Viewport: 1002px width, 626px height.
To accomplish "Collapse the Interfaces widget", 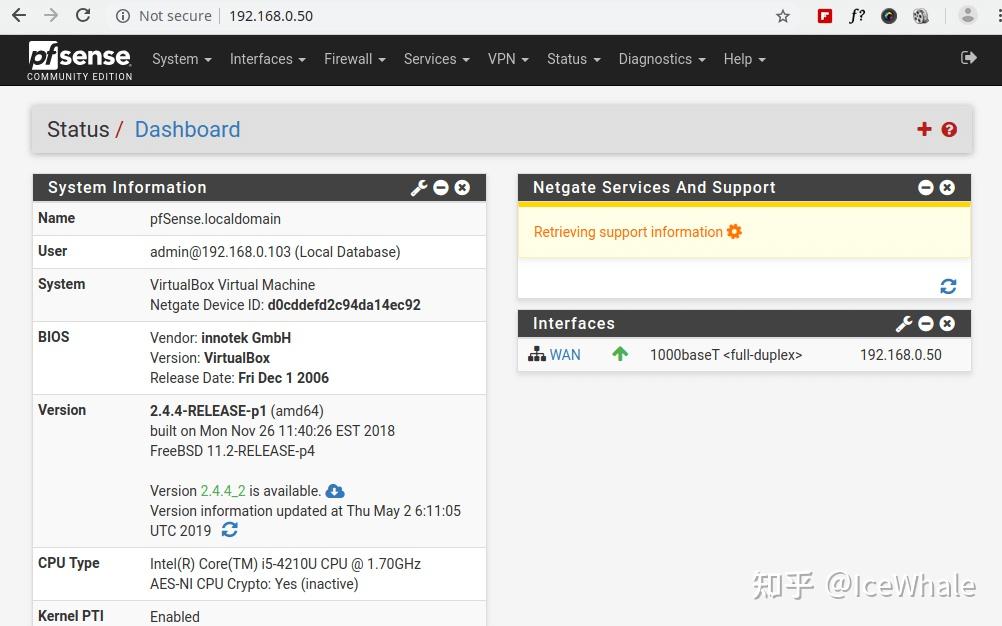I will 926,323.
